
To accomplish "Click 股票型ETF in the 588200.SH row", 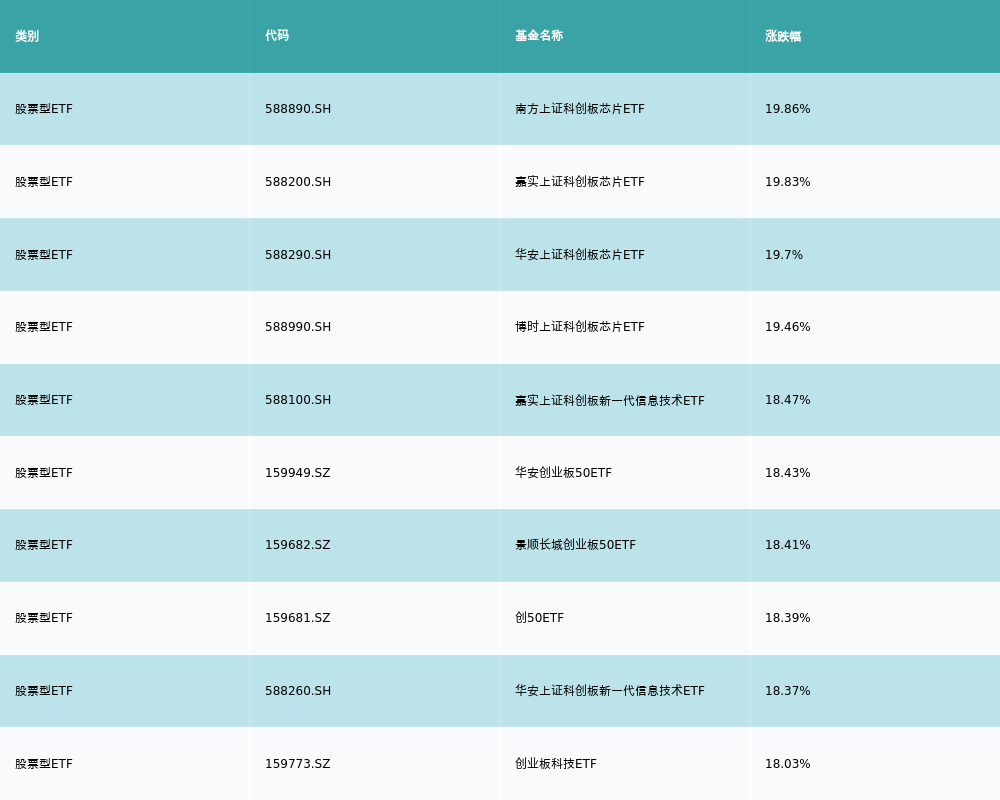I will pos(44,182).
